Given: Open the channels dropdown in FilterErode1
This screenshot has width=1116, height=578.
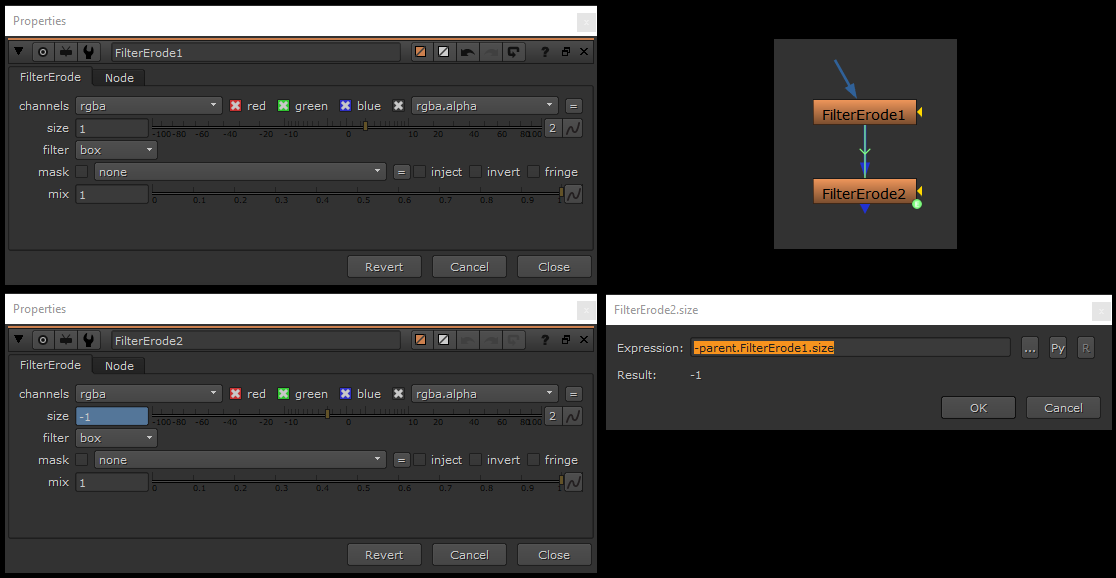Looking at the screenshot, I should tap(148, 105).
